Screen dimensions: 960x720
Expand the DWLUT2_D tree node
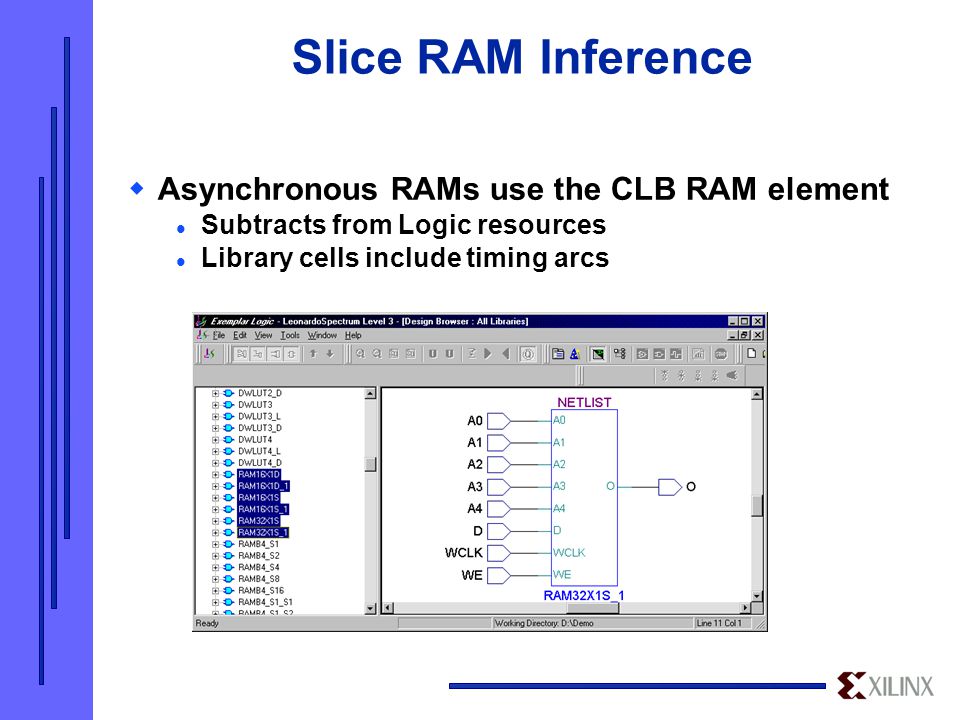pyautogui.click(x=215, y=394)
